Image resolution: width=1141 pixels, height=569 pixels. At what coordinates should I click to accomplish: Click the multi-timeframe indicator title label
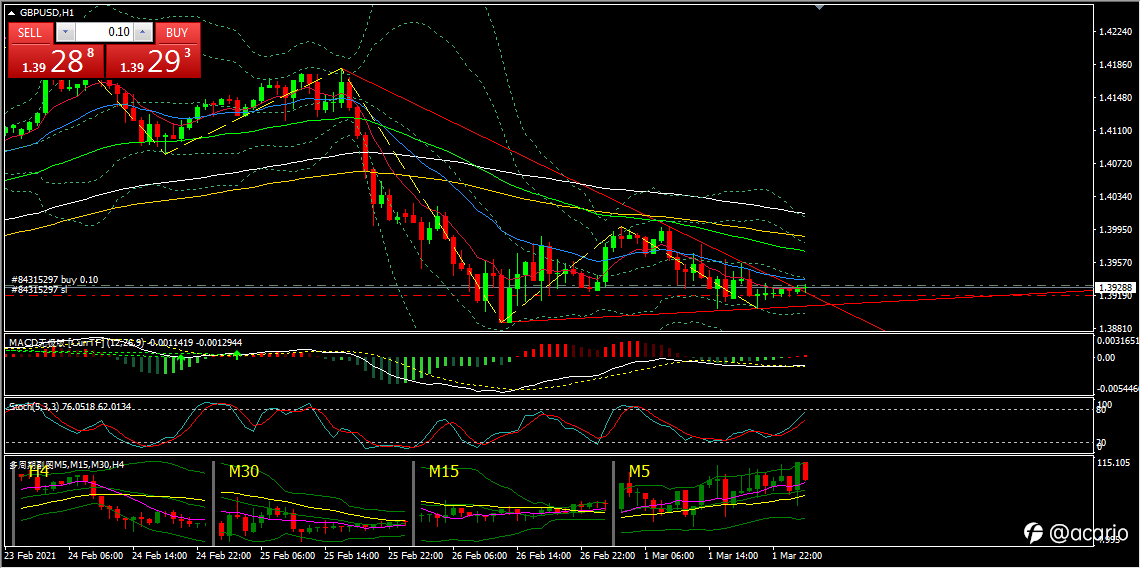coord(66,464)
